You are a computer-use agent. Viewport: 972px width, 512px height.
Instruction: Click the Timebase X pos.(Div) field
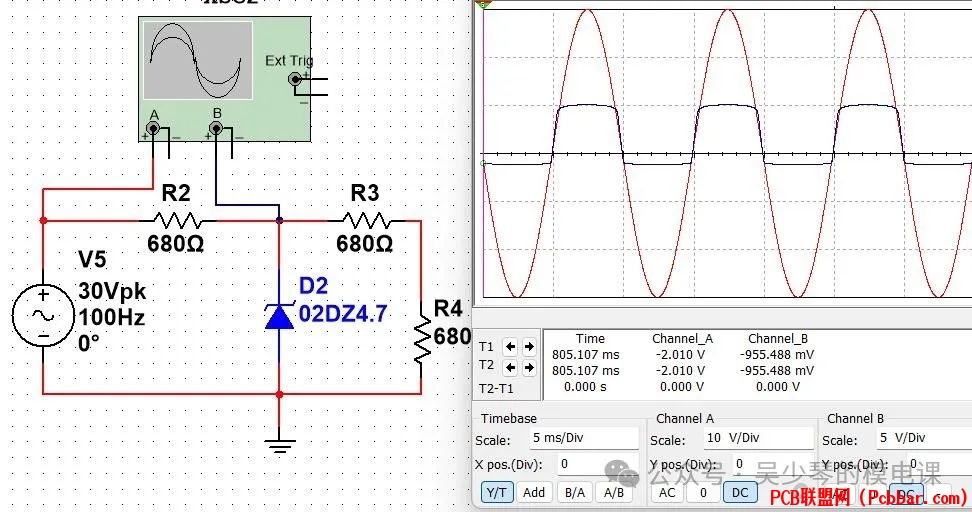coord(598,464)
